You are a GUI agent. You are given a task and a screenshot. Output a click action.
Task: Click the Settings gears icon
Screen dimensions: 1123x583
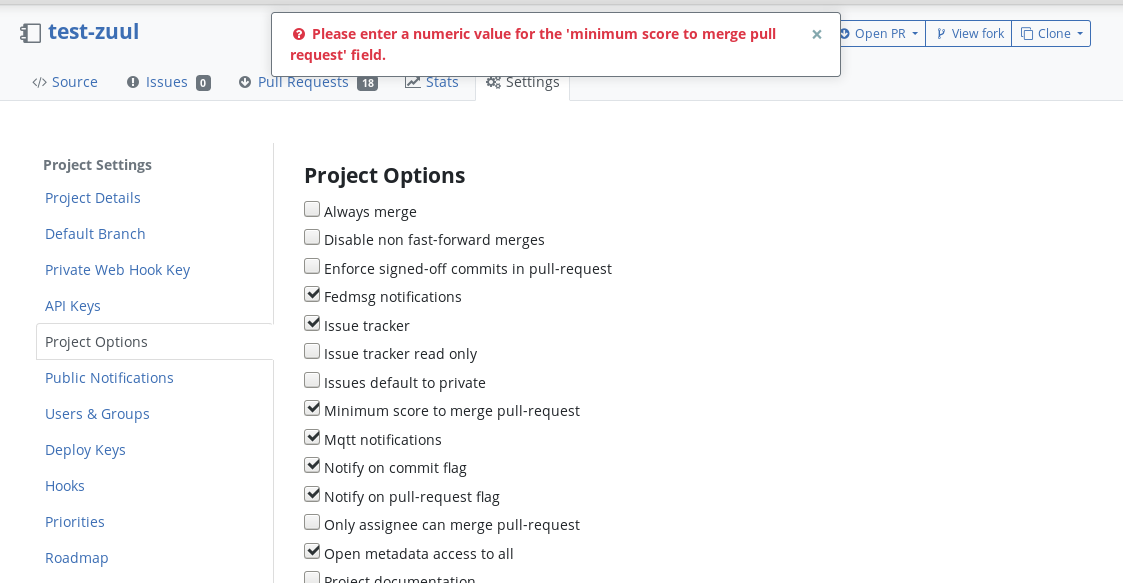(493, 82)
